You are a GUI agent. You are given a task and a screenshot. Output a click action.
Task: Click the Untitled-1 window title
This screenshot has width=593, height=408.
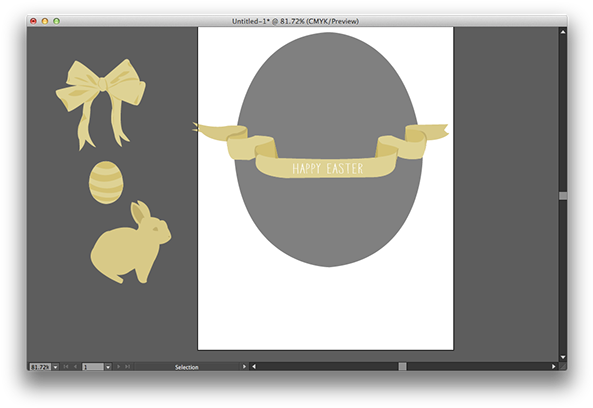pos(295,21)
